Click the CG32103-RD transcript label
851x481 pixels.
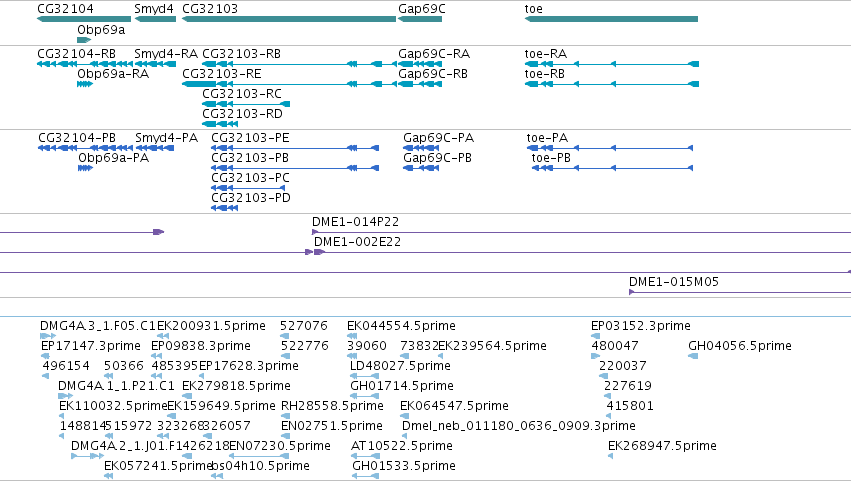(243, 114)
